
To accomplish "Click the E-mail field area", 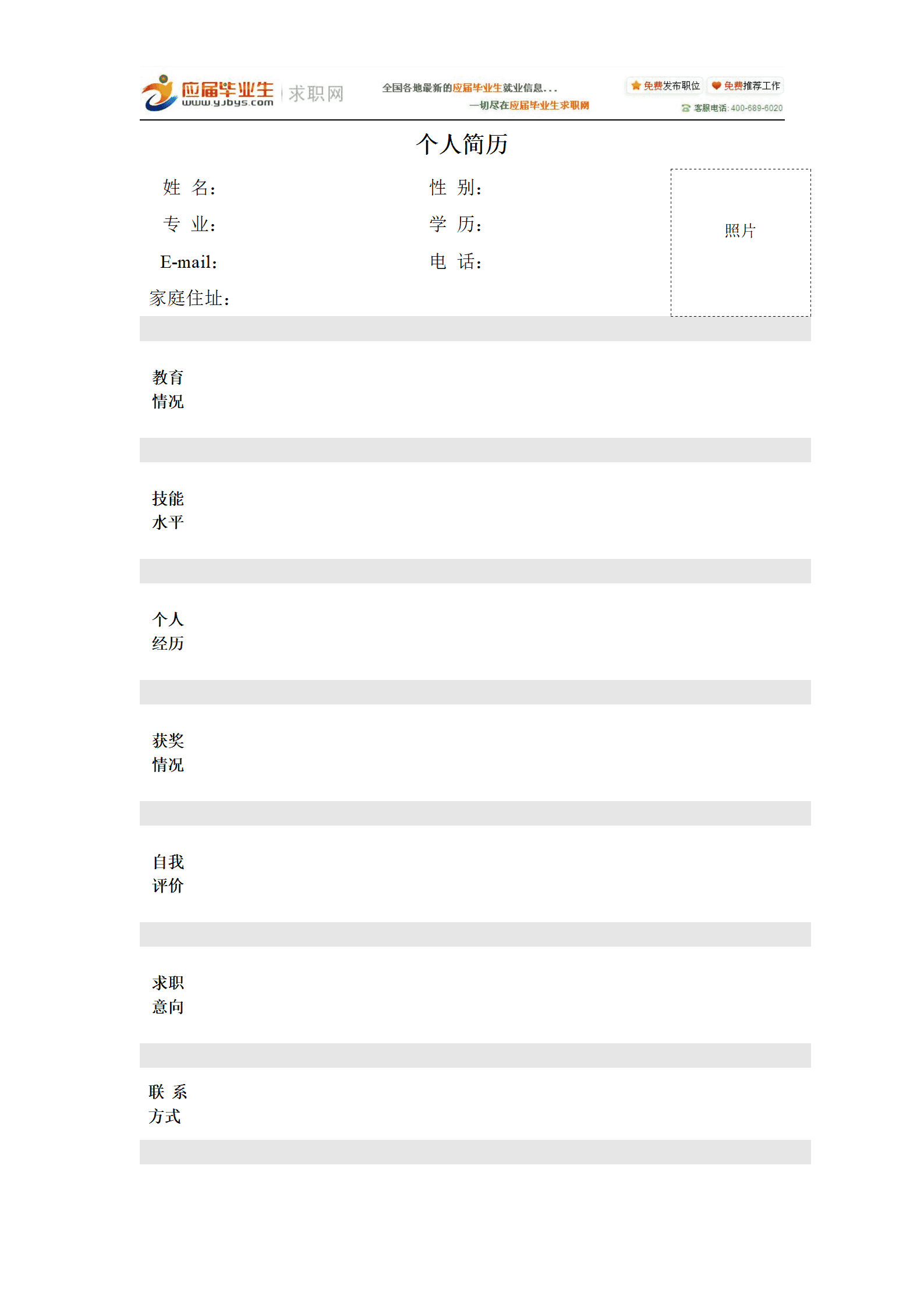I will (285, 262).
